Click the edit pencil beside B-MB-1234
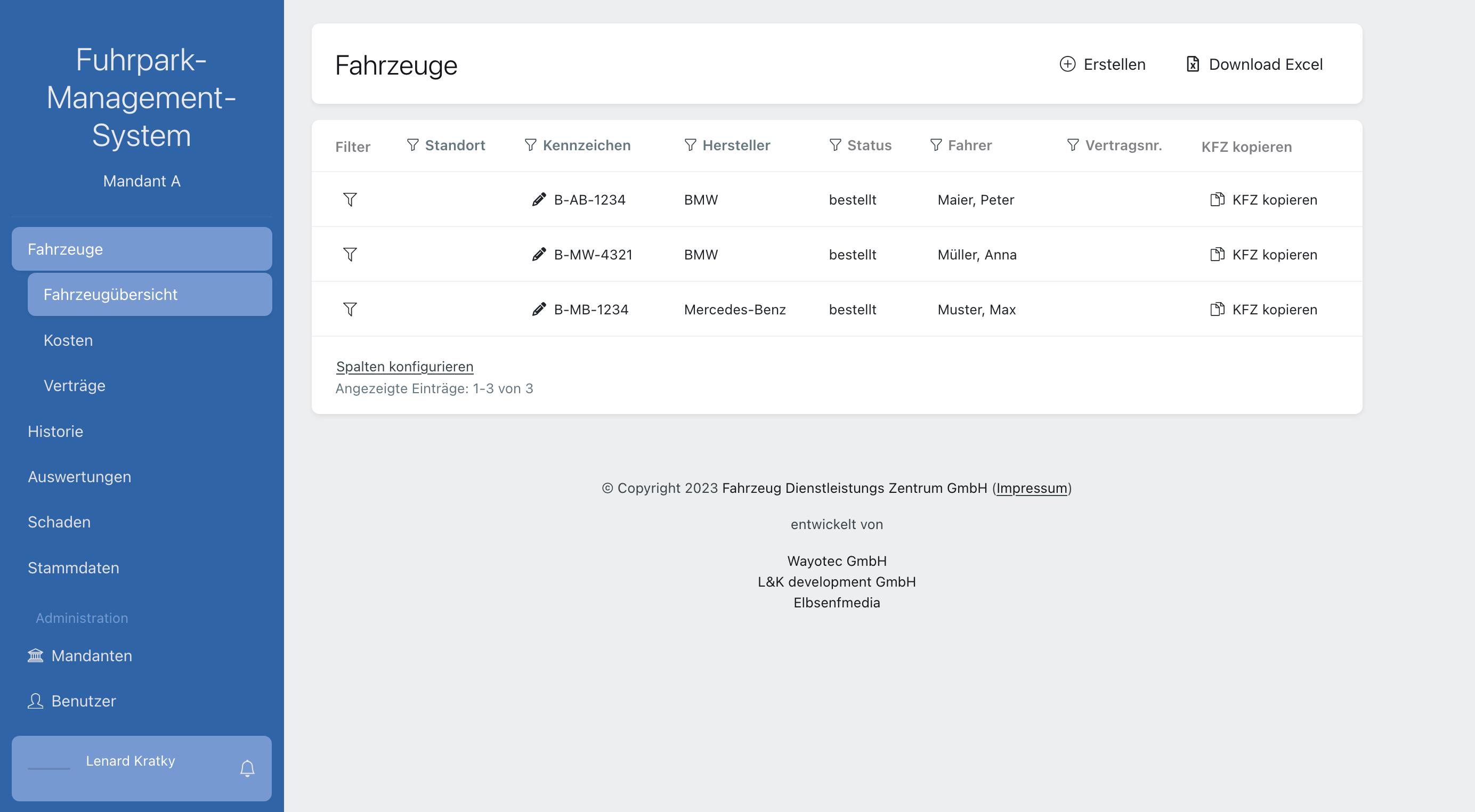Image resolution: width=1475 pixels, height=812 pixels. tap(538, 309)
